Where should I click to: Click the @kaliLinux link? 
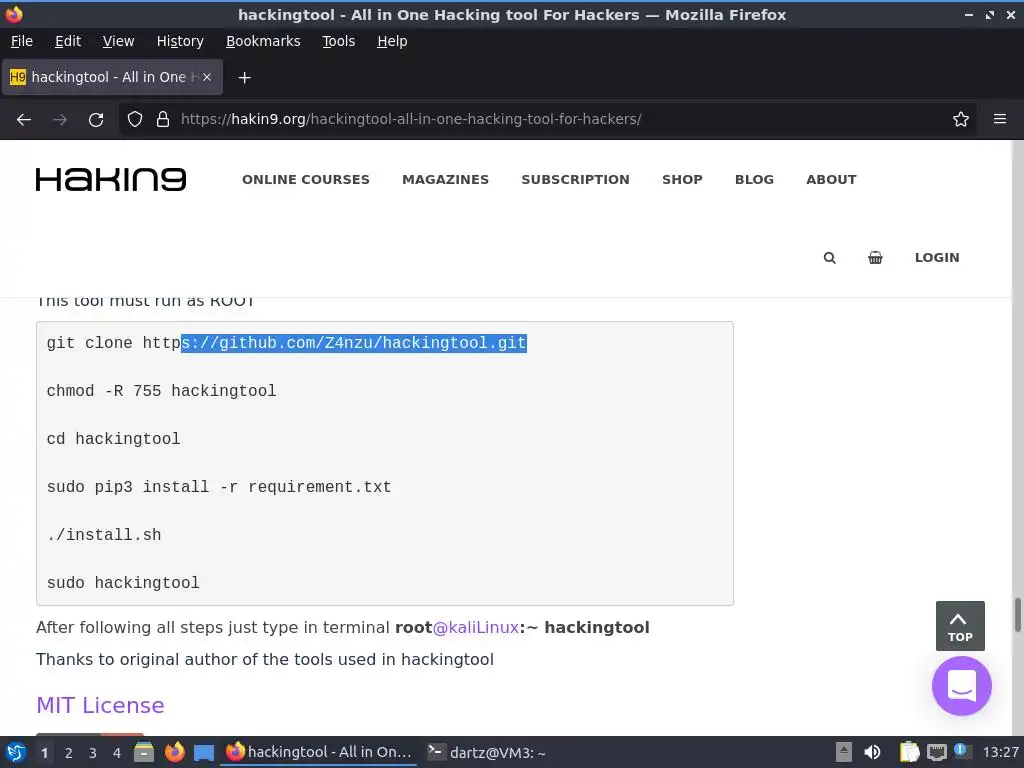click(x=475, y=628)
